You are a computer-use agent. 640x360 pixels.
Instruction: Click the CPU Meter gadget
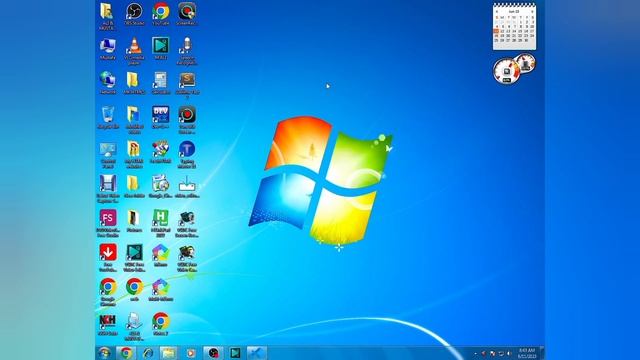coord(513,69)
